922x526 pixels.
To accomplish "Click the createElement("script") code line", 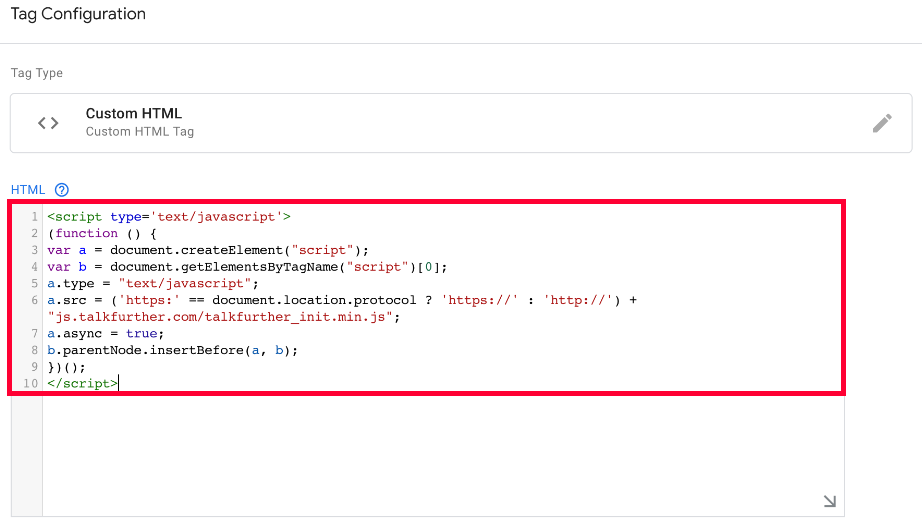I will click(x=208, y=250).
